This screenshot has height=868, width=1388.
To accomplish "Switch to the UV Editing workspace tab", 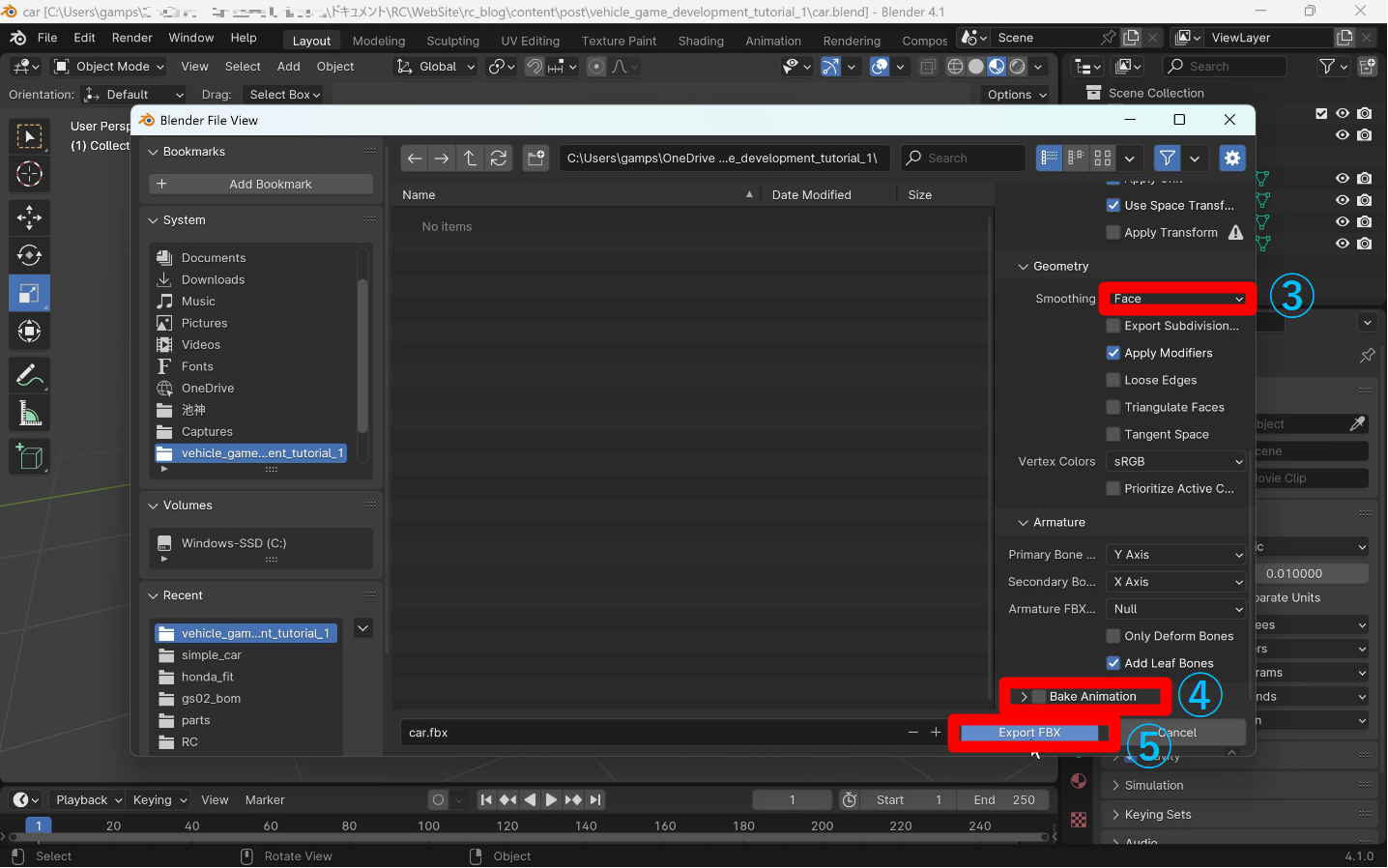I will tap(530, 41).
